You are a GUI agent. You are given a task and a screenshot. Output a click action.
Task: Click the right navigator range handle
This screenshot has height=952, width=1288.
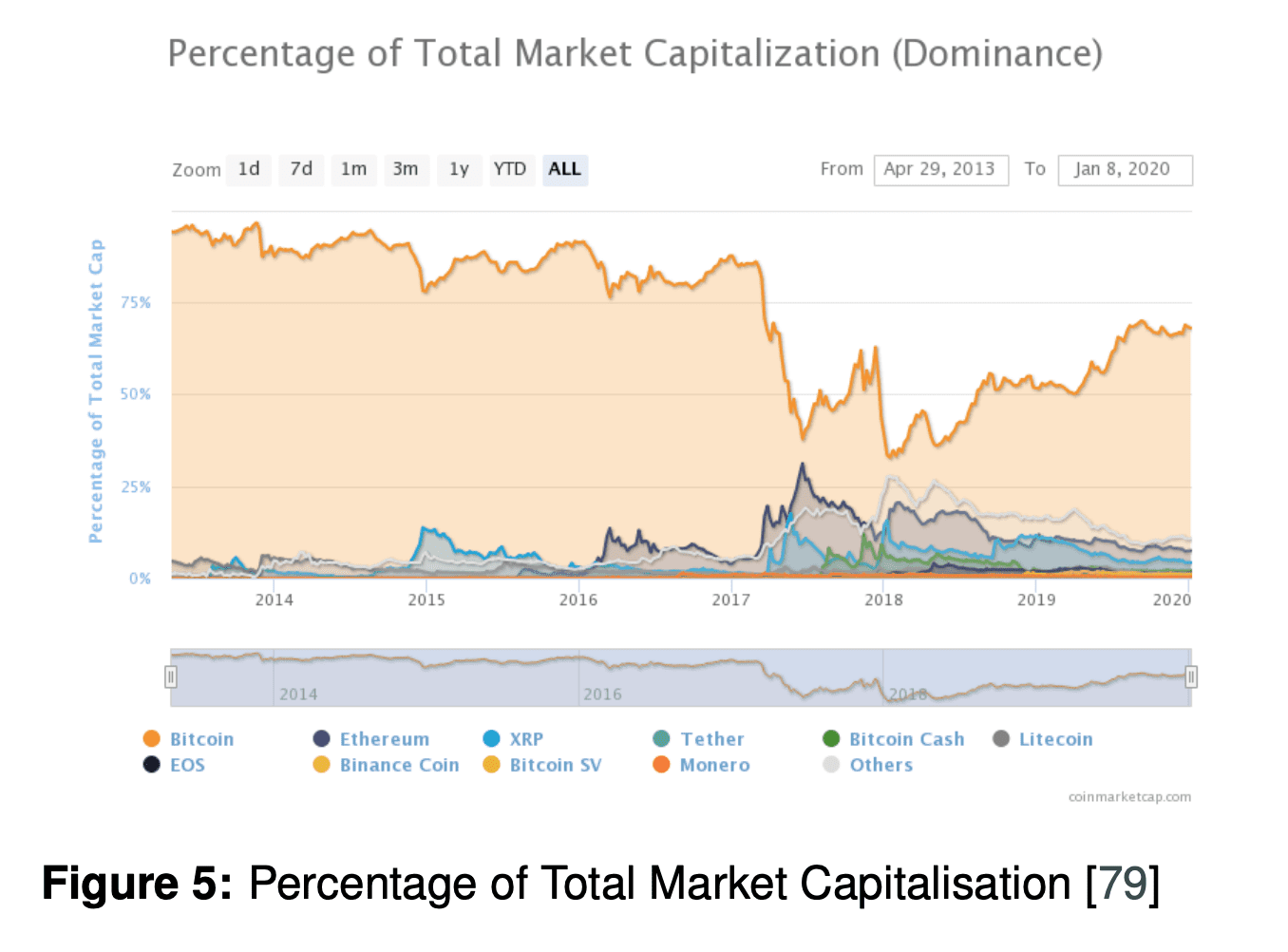[1191, 676]
